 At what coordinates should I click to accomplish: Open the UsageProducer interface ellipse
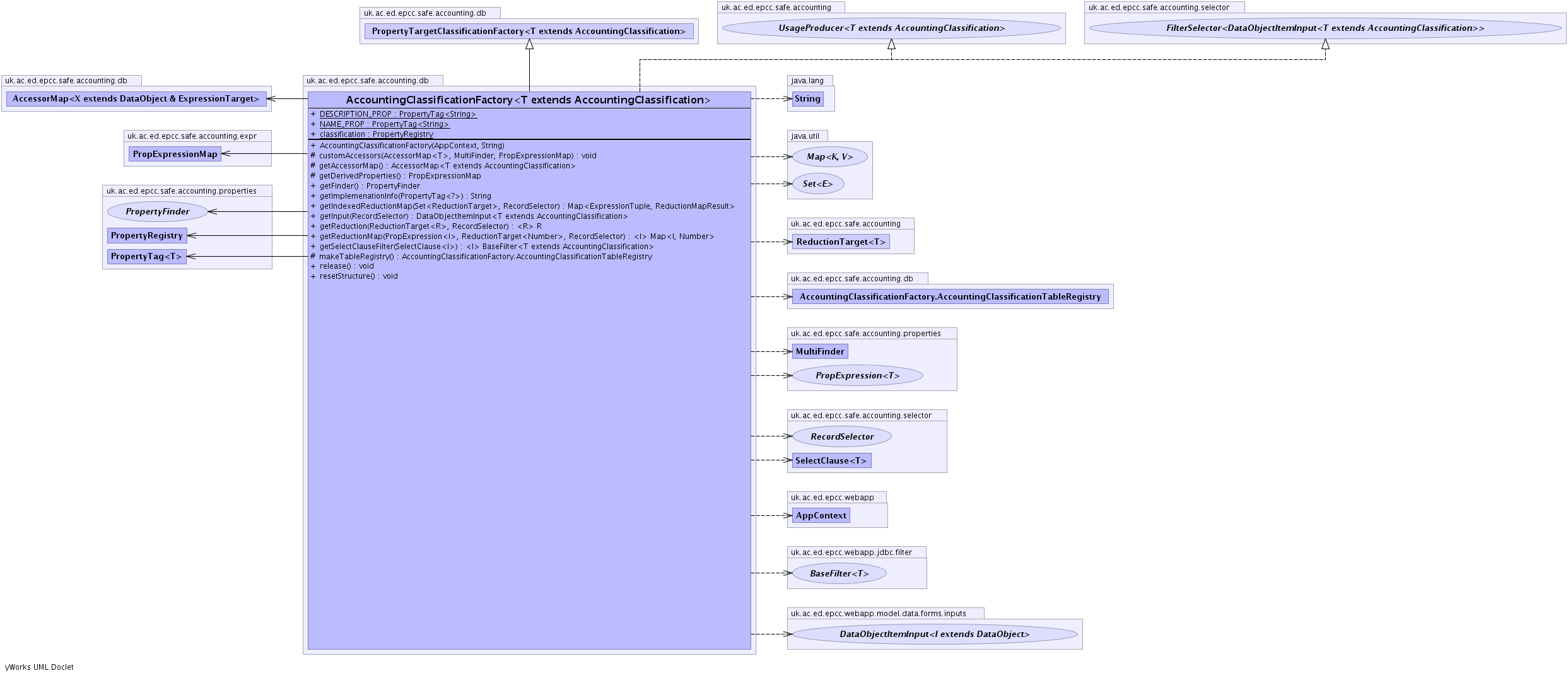[891, 28]
